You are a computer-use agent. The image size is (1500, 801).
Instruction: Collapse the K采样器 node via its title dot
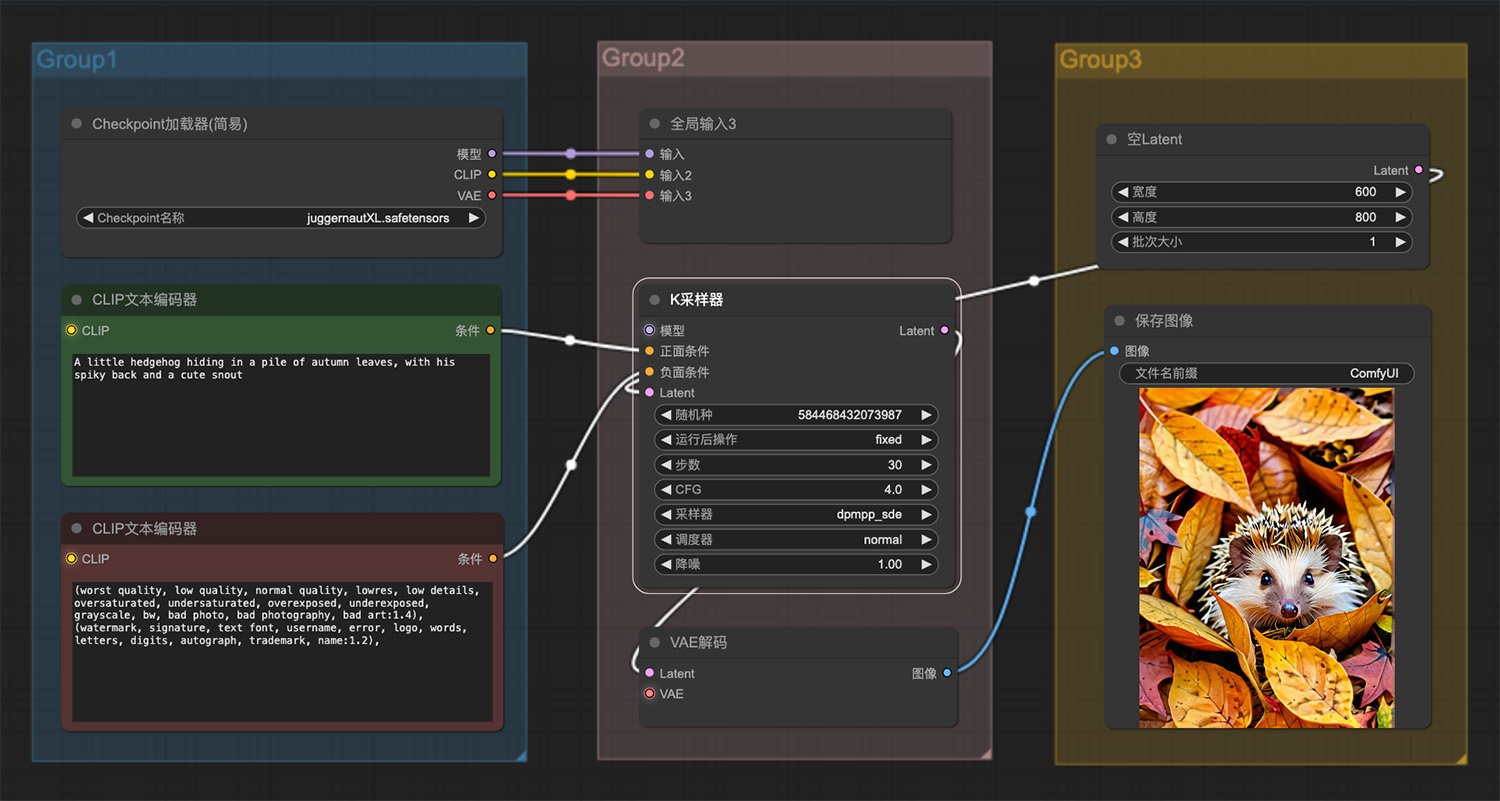655,300
